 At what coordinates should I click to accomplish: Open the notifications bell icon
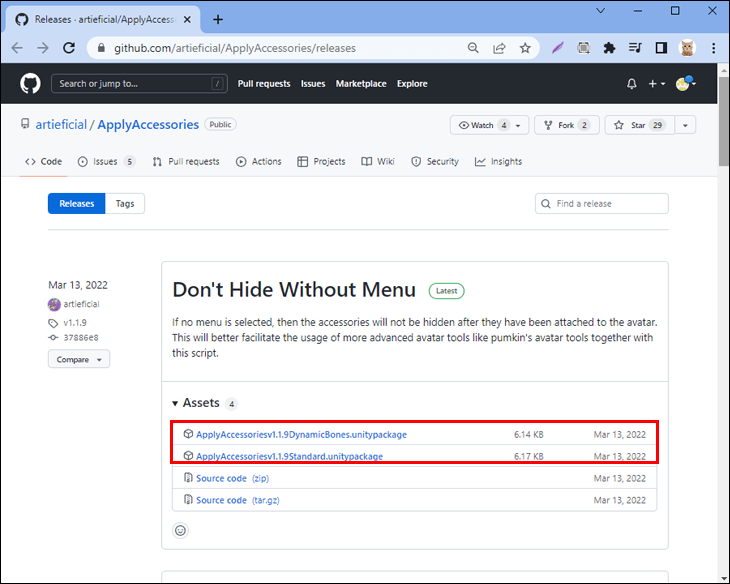[631, 84]
